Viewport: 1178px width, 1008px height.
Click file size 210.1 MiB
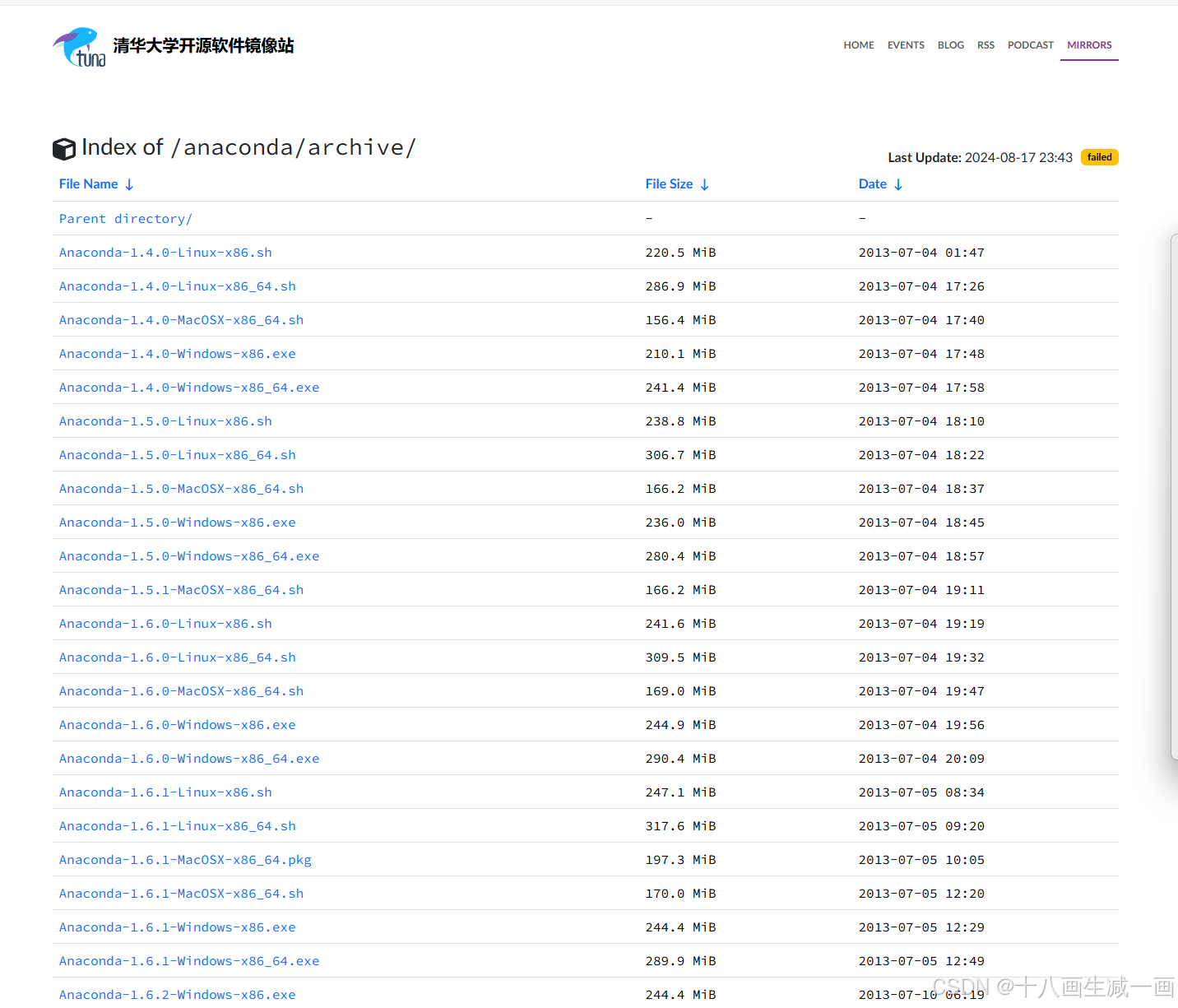[x=681, y=354]
